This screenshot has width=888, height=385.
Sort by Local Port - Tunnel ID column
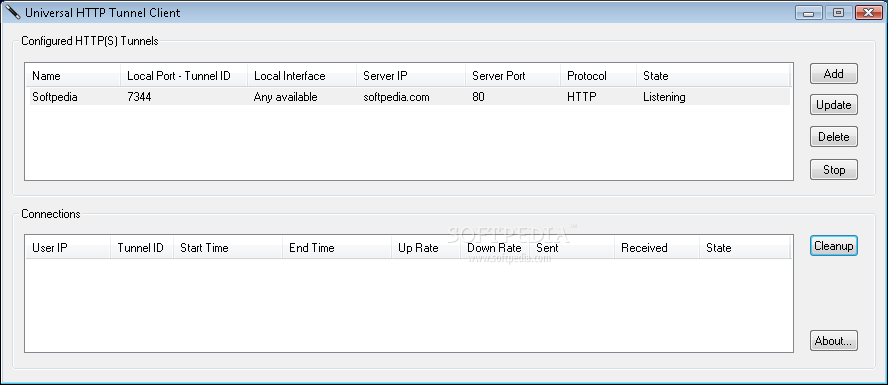click(183, 76)
